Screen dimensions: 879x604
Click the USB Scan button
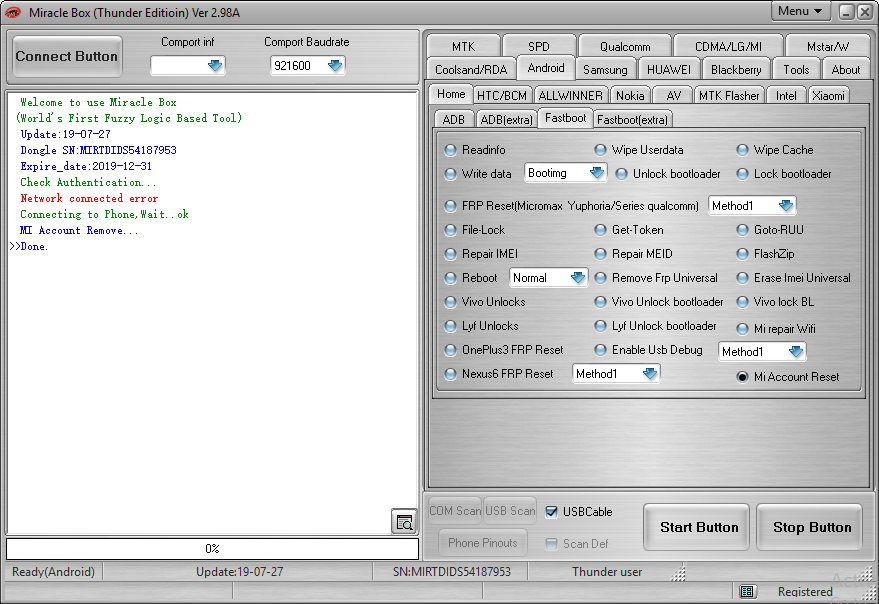click(510, 510)
